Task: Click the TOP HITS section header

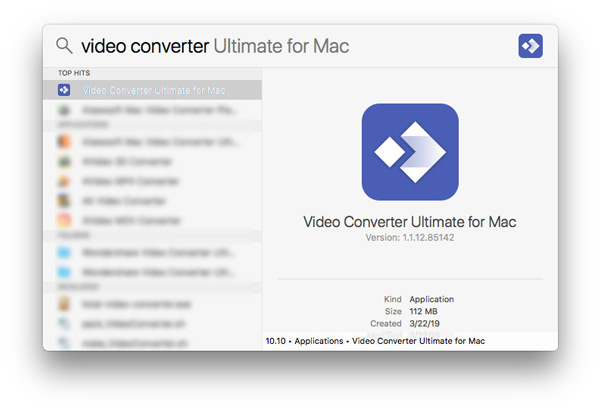Action: (74, 73)
